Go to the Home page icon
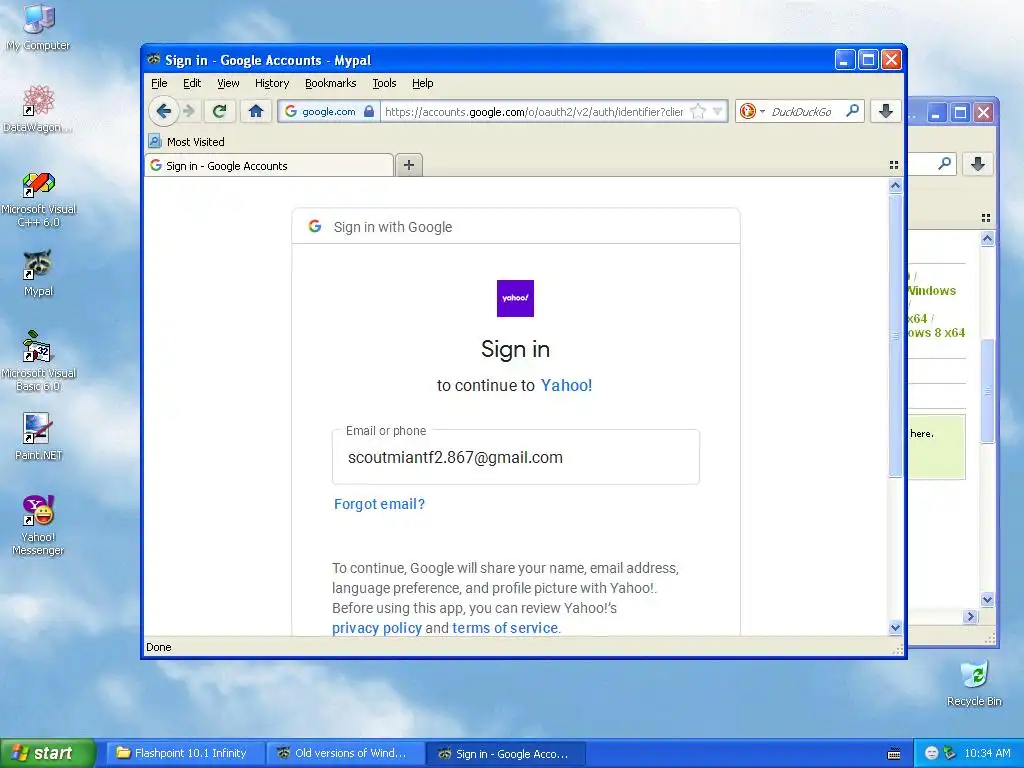The width and height of the screenshot is (1024, 768). [255, 112]
